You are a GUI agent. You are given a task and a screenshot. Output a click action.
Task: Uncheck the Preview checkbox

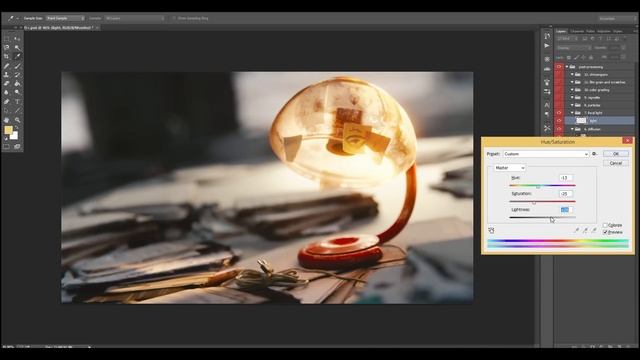tap(605, 232)
